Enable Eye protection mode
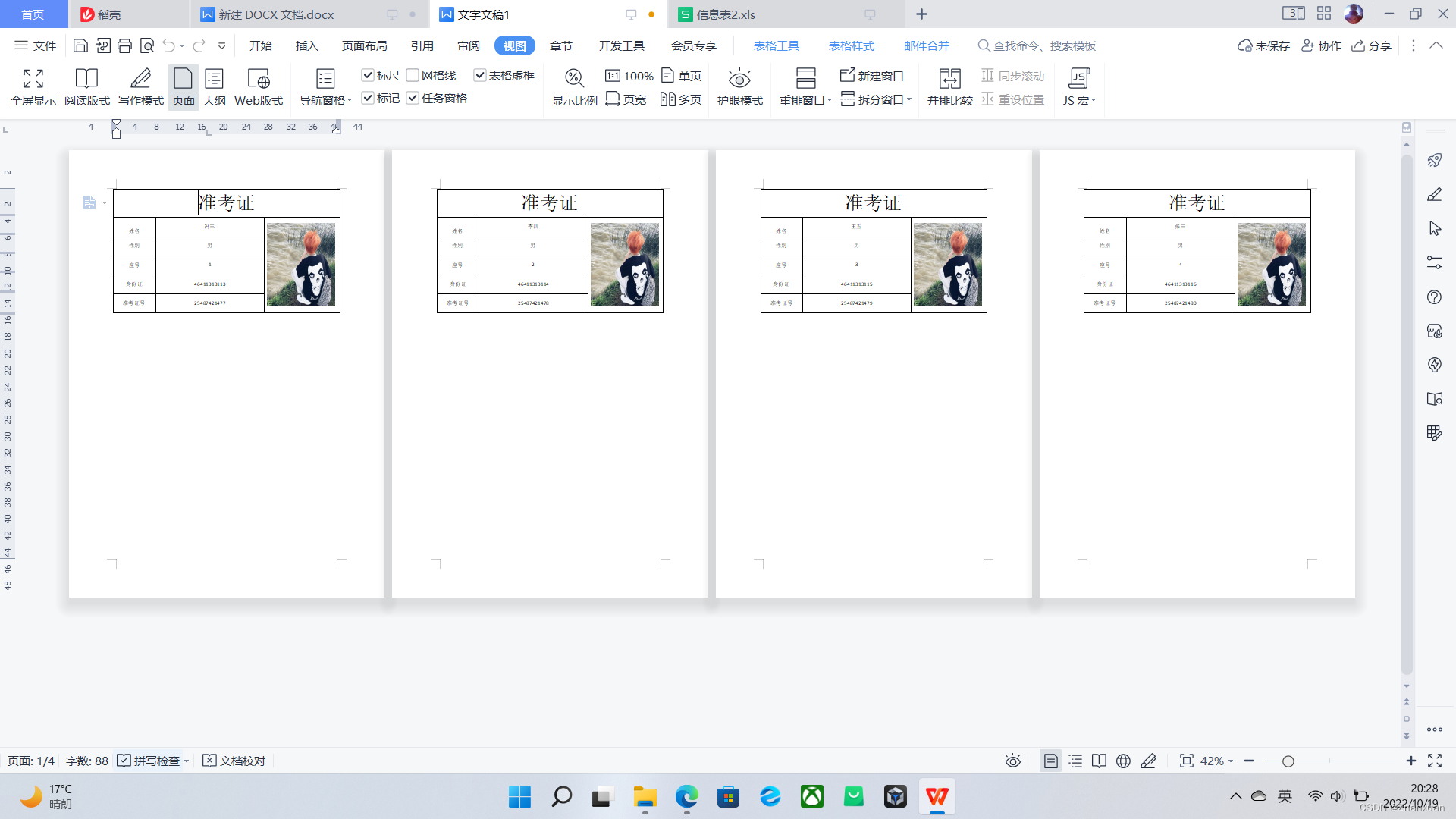This screenshot has width=1456, height=819. (739, 79)
